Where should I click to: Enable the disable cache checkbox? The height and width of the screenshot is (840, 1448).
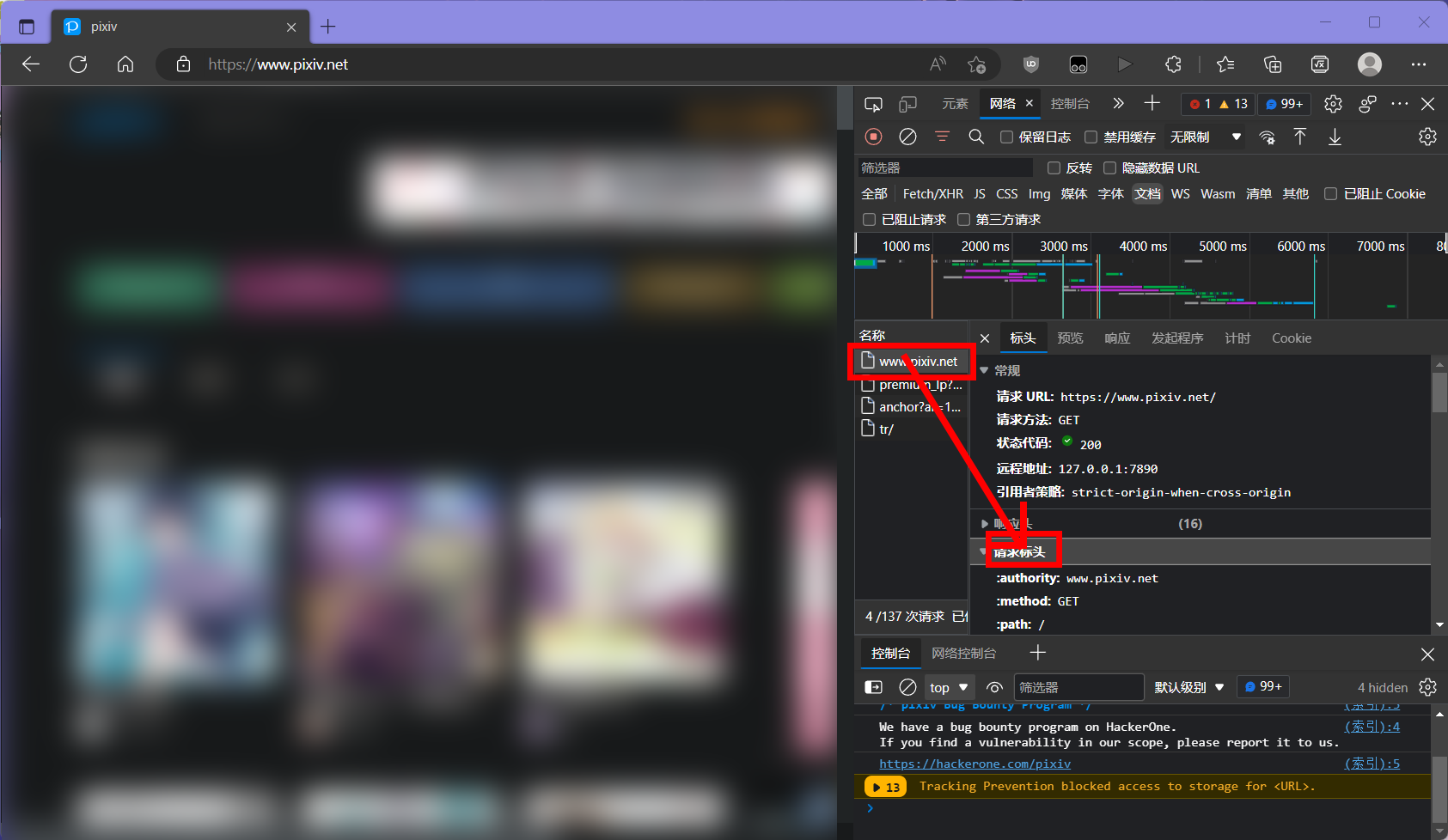click(1091, 137)
